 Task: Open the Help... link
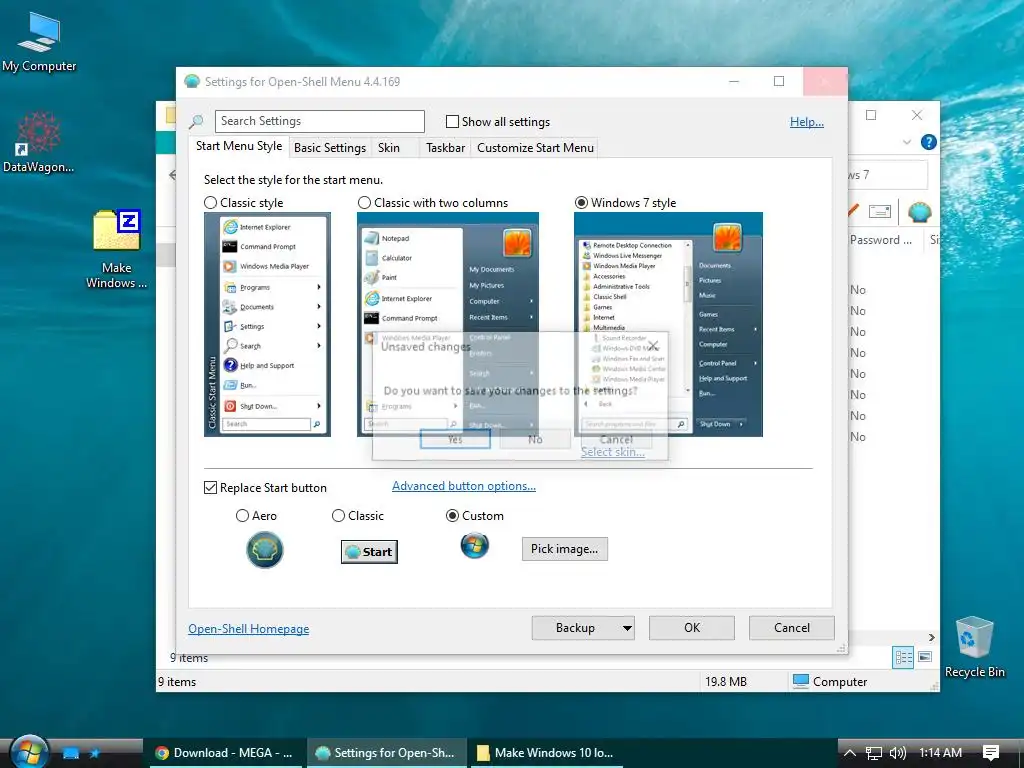click(807, 122)
